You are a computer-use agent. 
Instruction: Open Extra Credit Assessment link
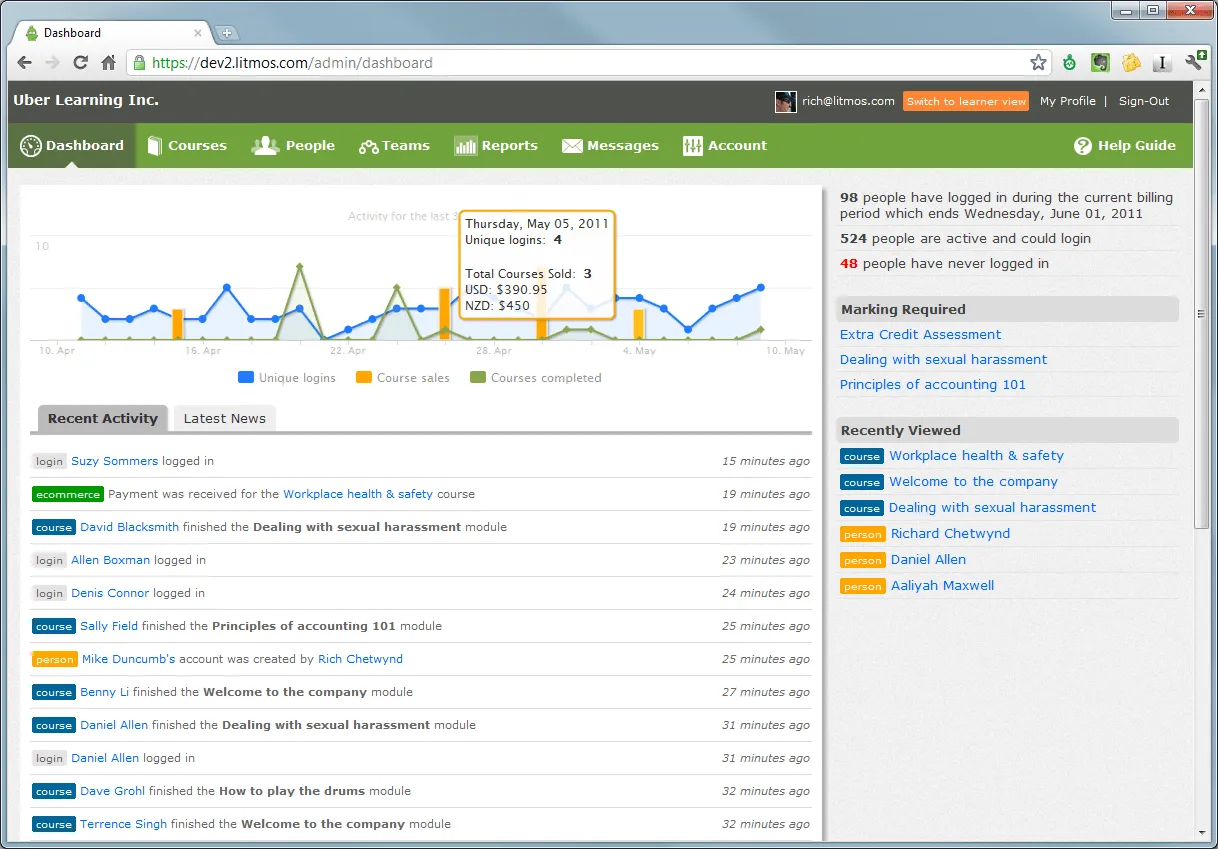(x=920, y=335)
